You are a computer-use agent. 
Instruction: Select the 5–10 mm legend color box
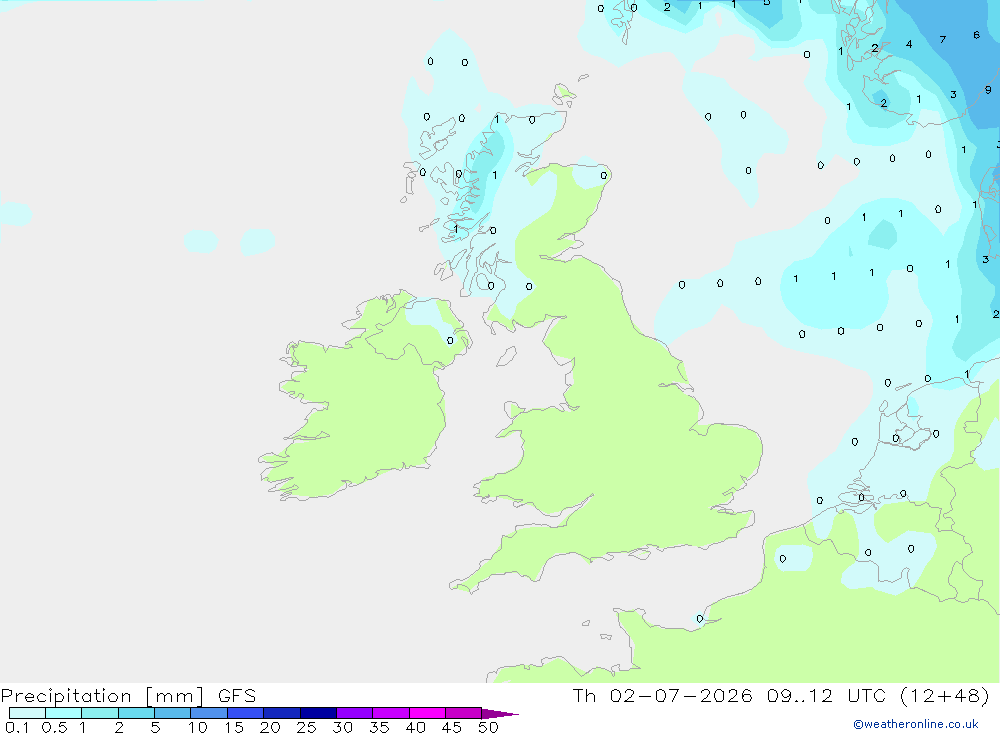pos(173,713)
